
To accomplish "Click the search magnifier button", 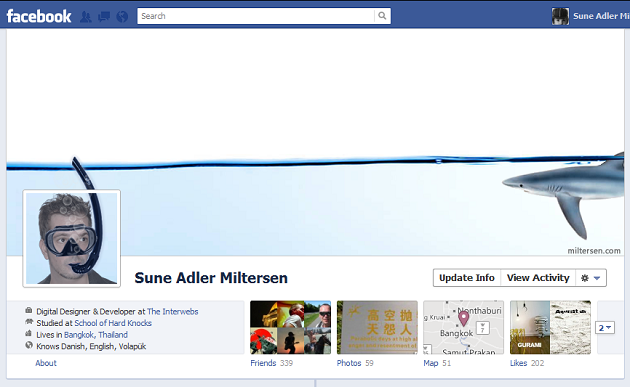I will (x=382, y=16).
